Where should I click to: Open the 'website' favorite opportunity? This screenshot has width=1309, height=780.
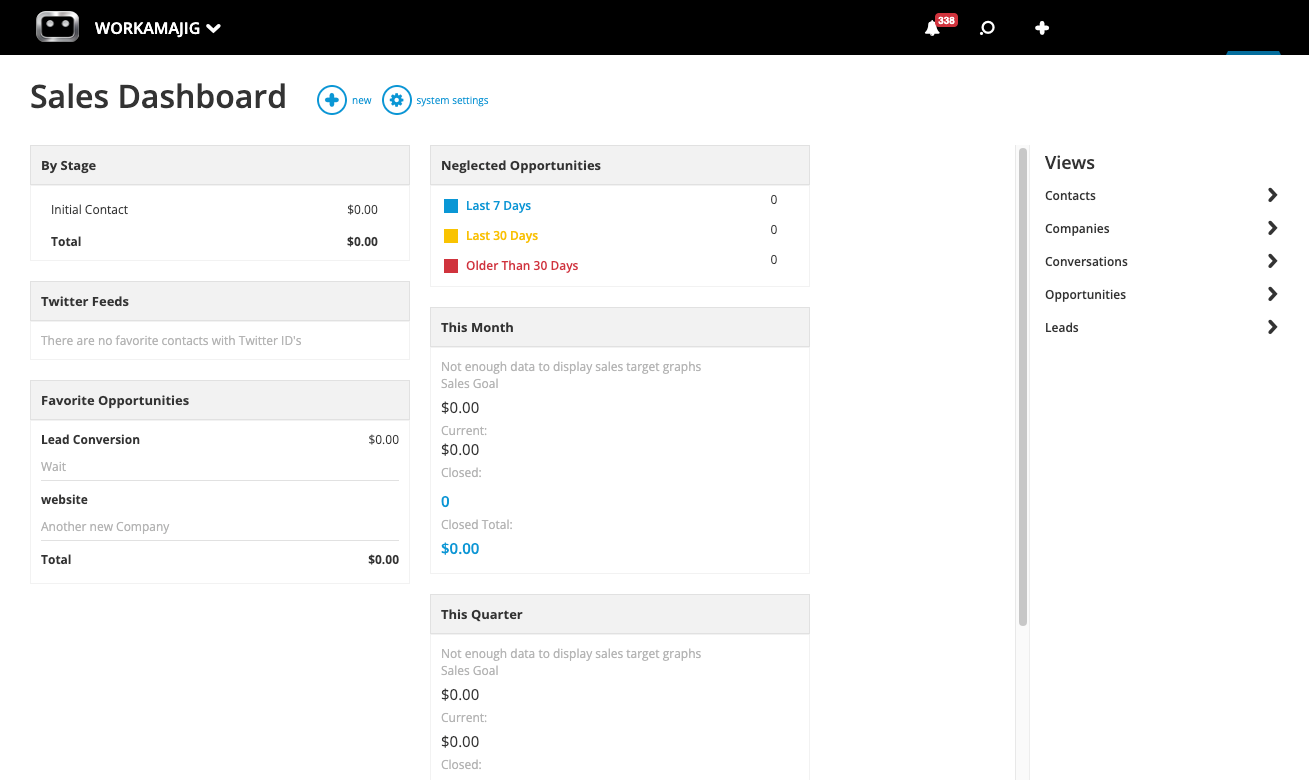click(64, 499)
